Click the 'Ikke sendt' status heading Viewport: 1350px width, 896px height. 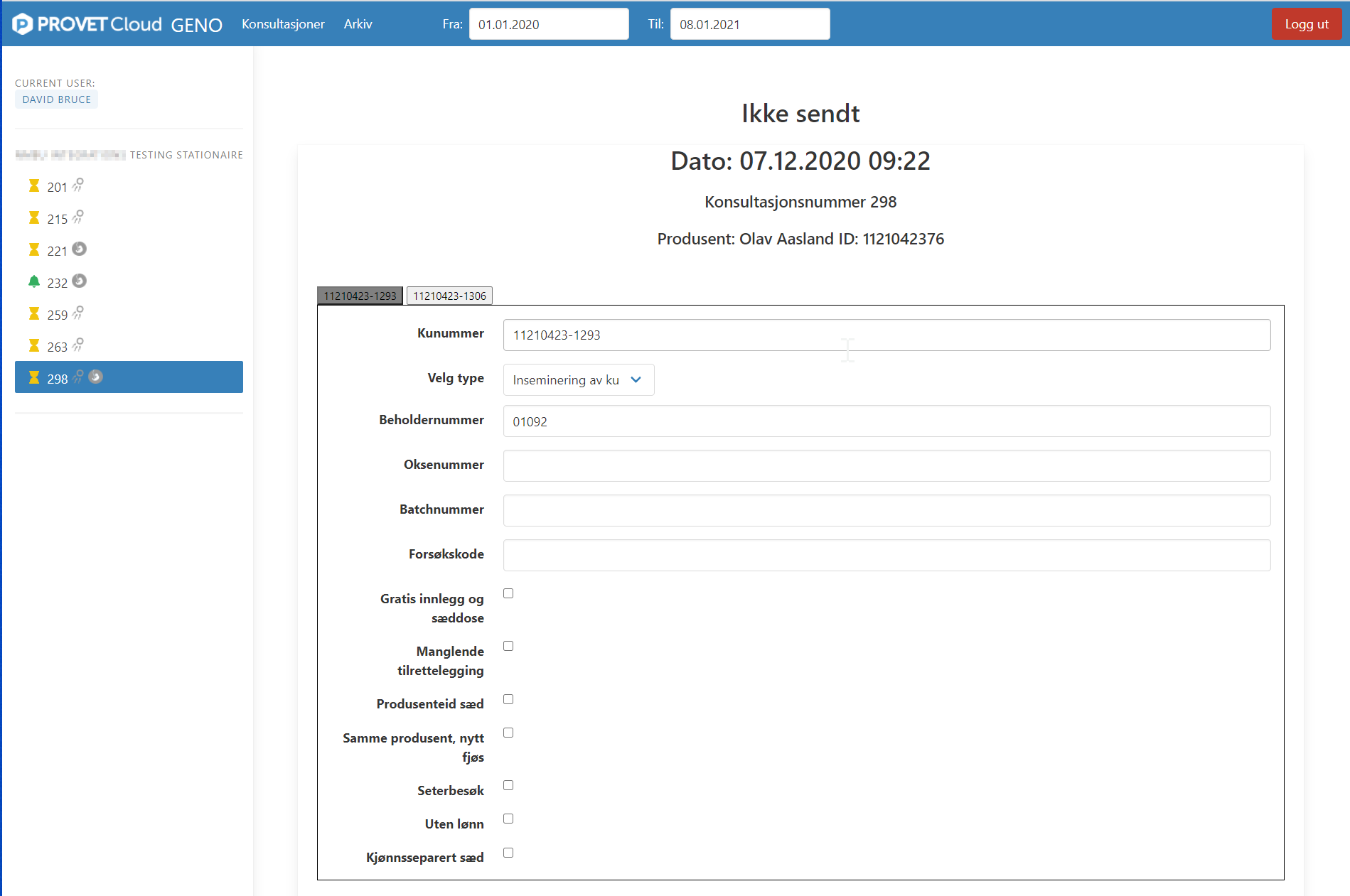click(x=800, y=114)
